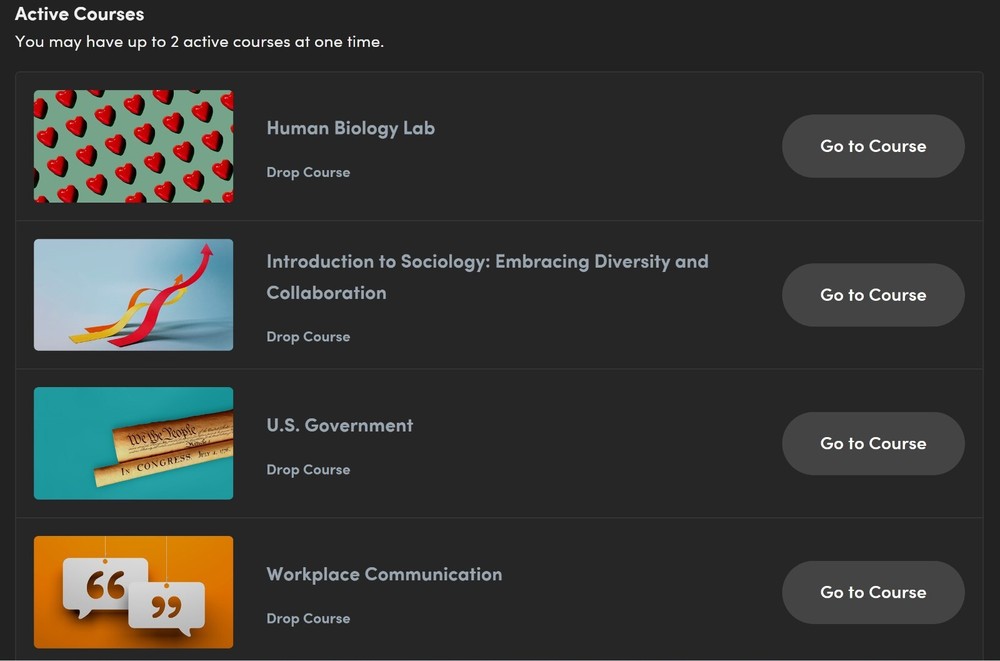1000x661 pixels.
Task: Click the Active Courses heading
Action: (x=79, y=14)
